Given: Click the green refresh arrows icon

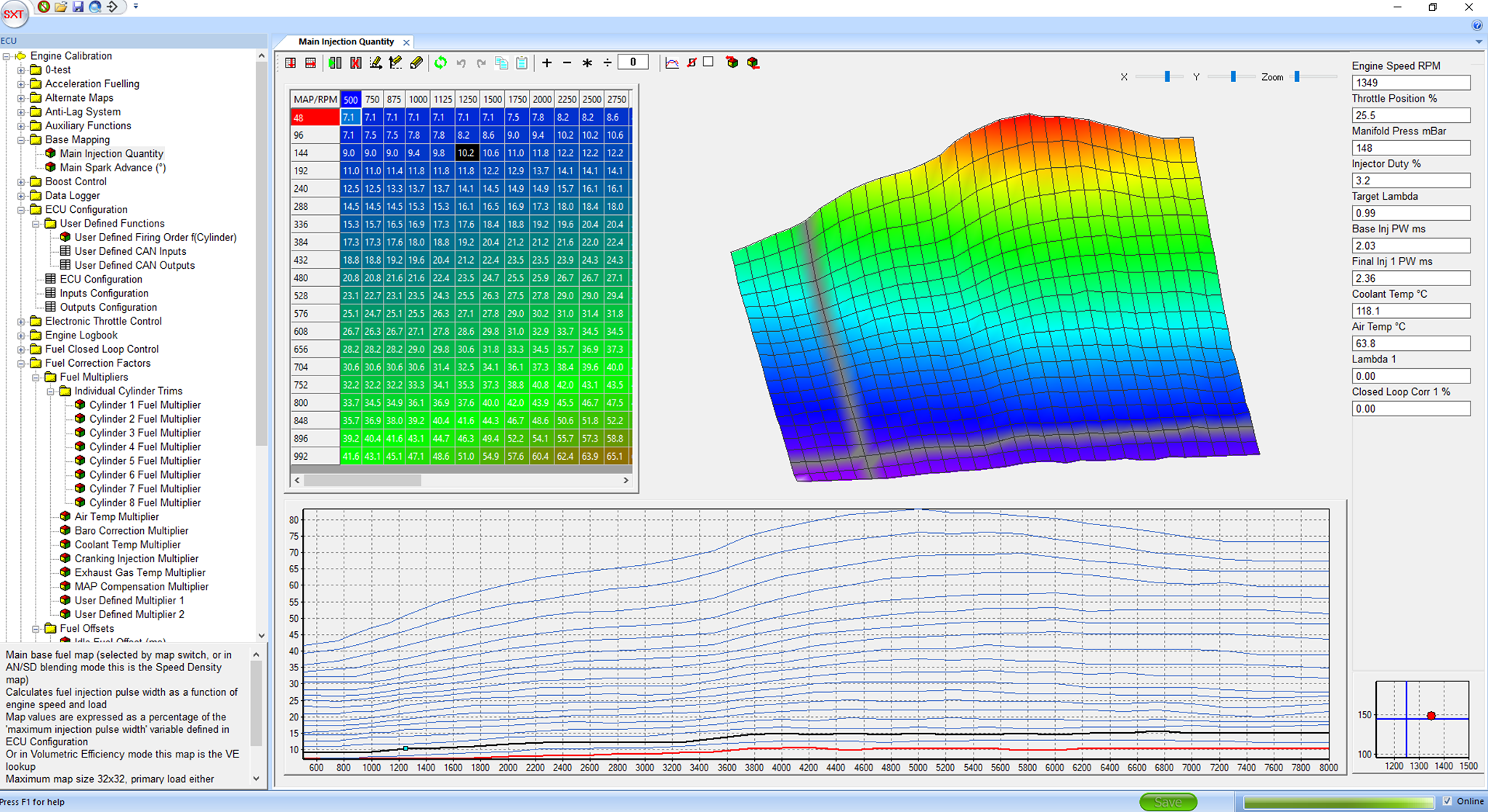Looking at the screenshot, I should (x=440, y=63).
